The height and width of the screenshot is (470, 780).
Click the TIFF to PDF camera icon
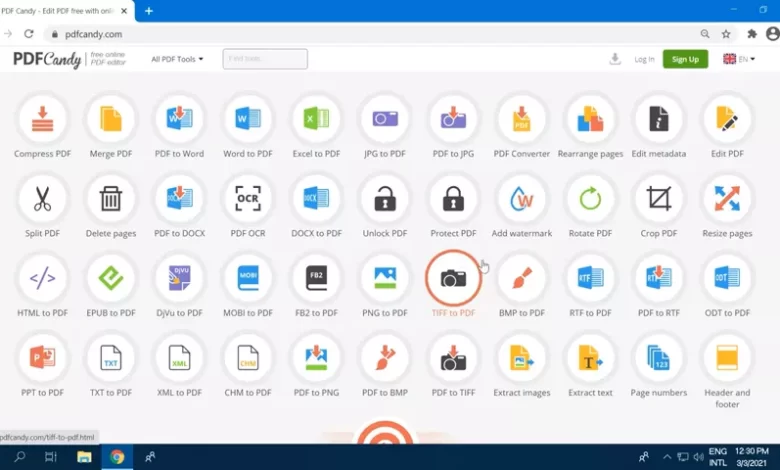(x=453, y=278)
